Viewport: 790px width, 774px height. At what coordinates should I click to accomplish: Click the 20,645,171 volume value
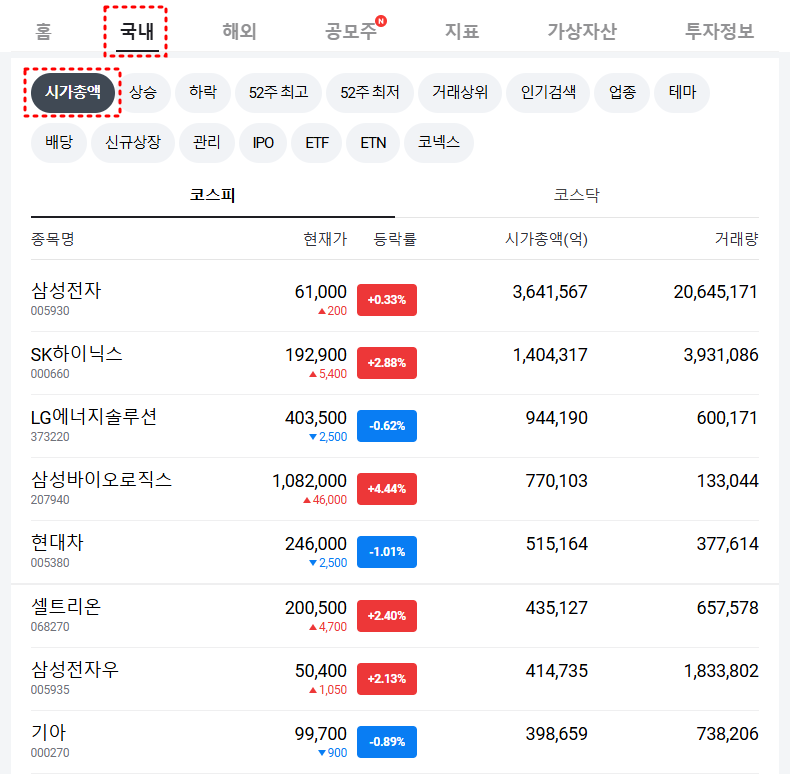tap(715, 292)
